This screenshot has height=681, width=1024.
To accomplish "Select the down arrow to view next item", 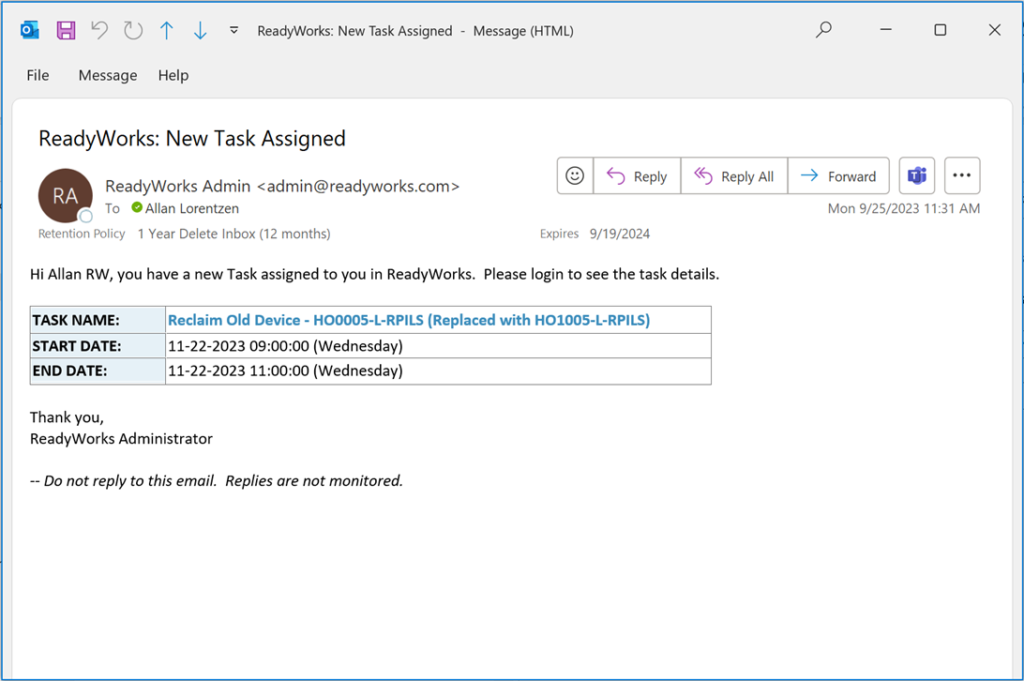I will point(199,30).
